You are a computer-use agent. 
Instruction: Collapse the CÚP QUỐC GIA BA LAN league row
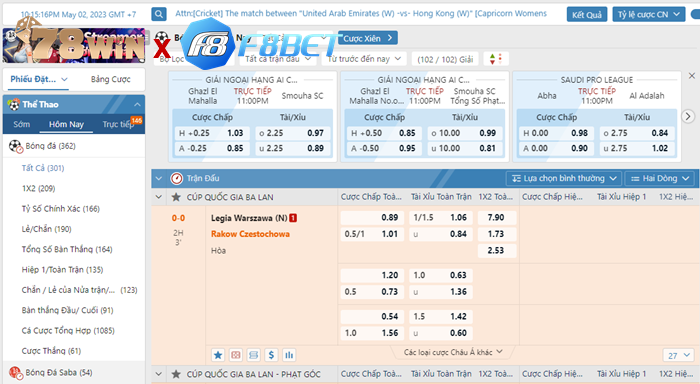coord(158,197)
